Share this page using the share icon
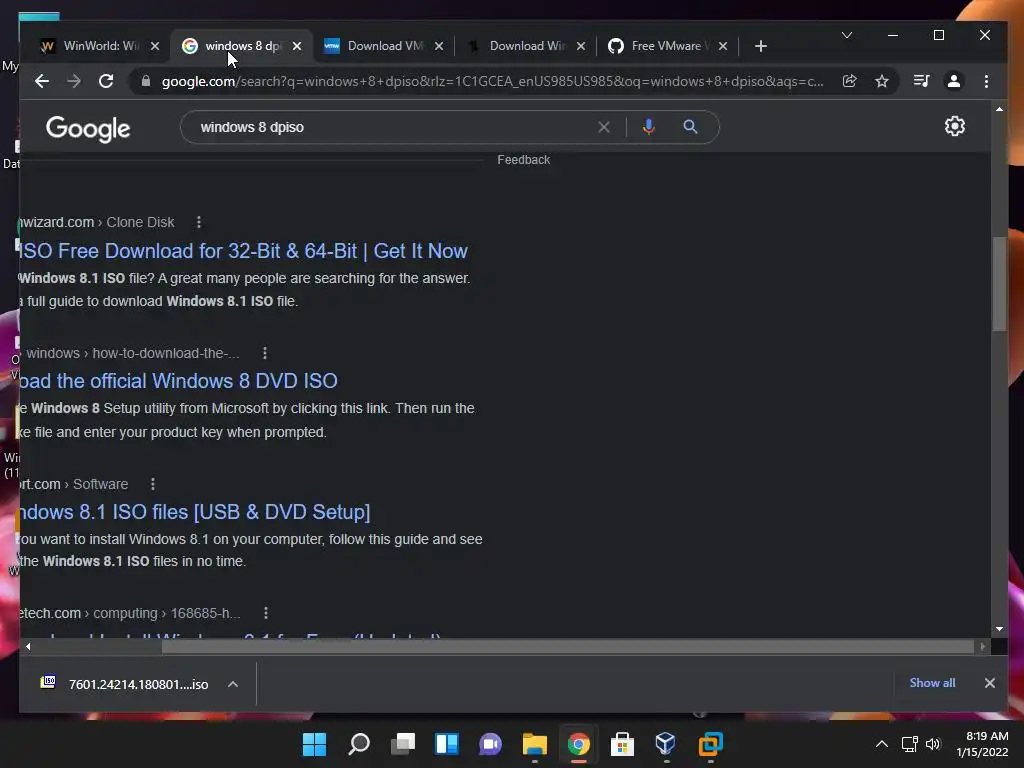The height and width of the screenshot is (768, 1024). (x=850, y=81)
